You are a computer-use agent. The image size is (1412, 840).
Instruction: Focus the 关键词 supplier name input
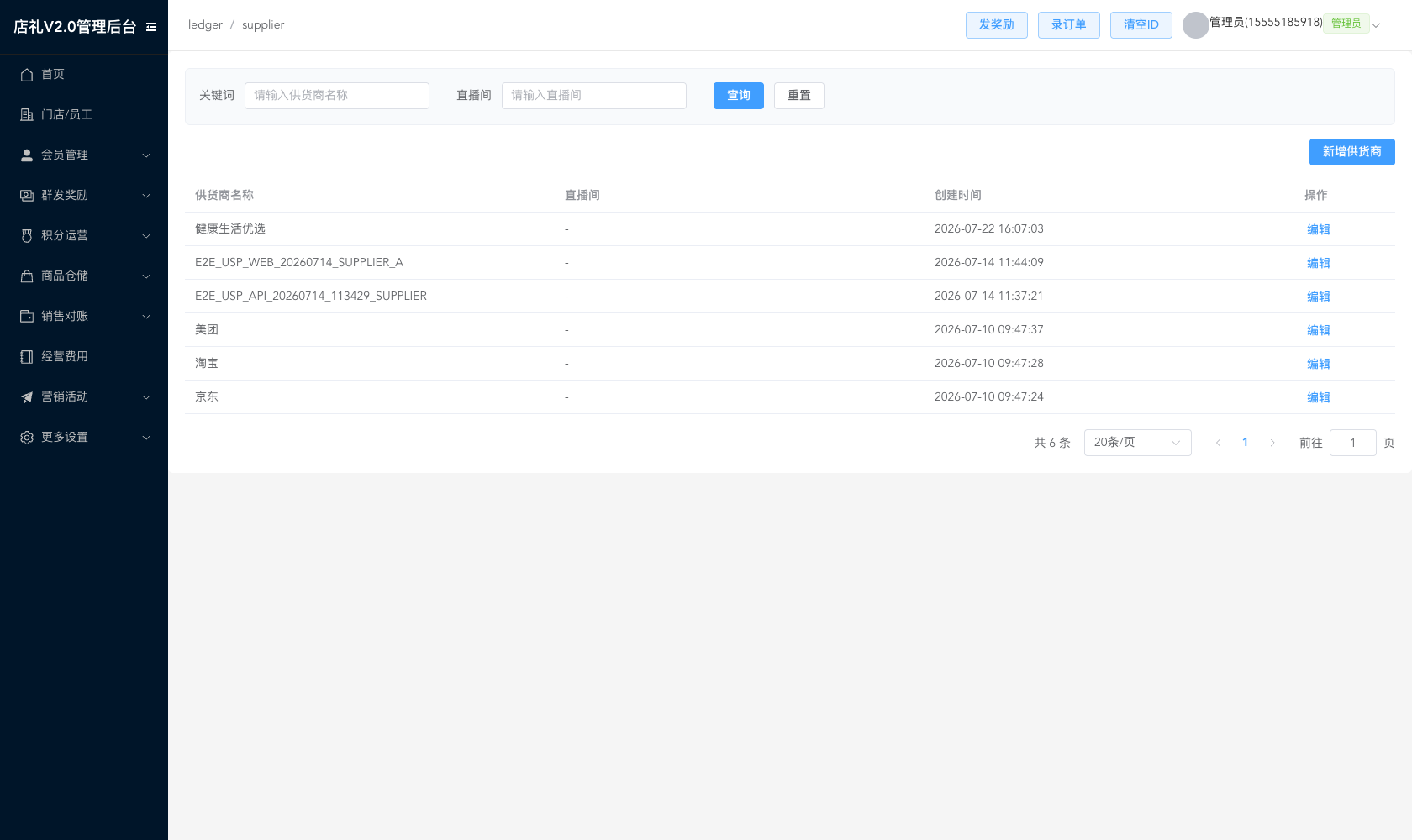(x=337, y=96)
